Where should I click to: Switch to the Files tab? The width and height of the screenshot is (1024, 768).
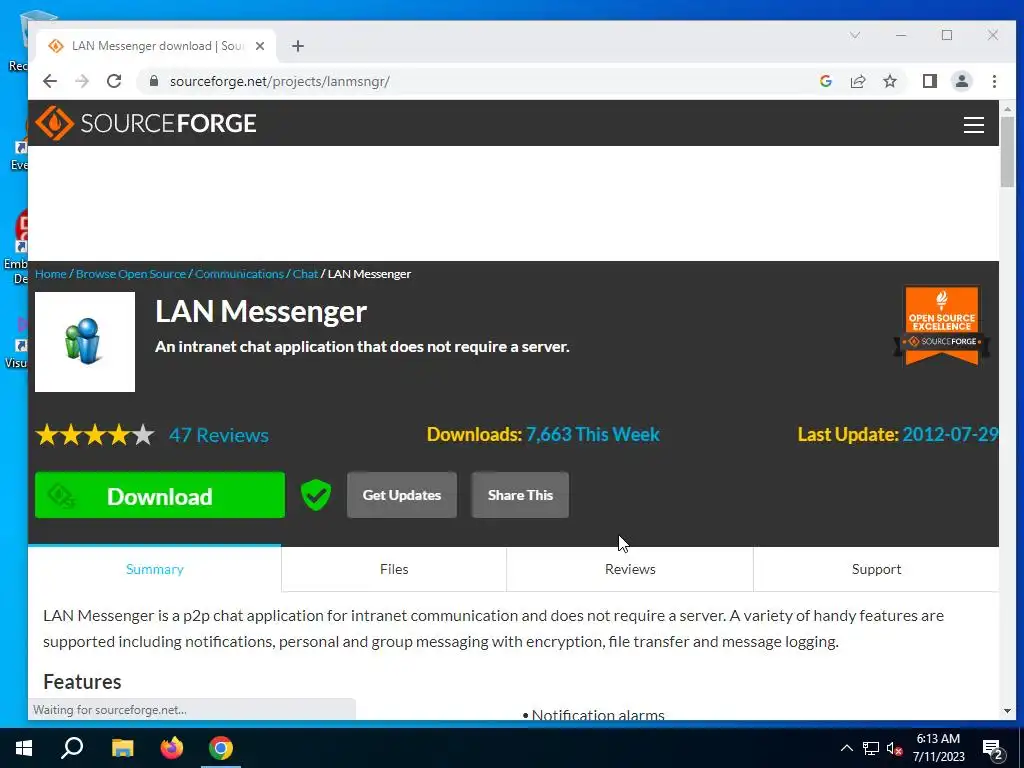click(x=394, y=569)
